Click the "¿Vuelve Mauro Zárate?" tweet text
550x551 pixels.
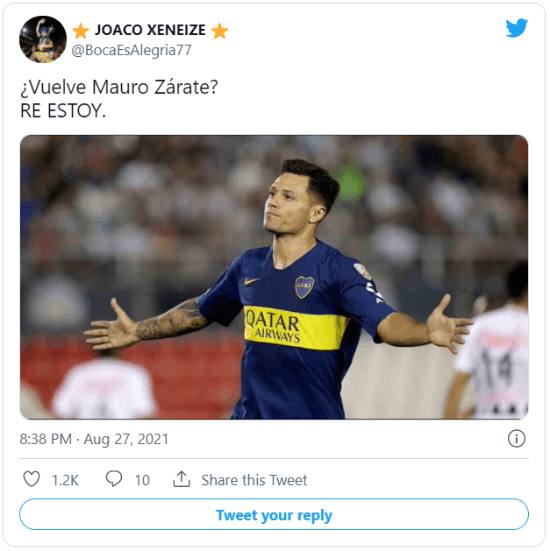point(119,87)
